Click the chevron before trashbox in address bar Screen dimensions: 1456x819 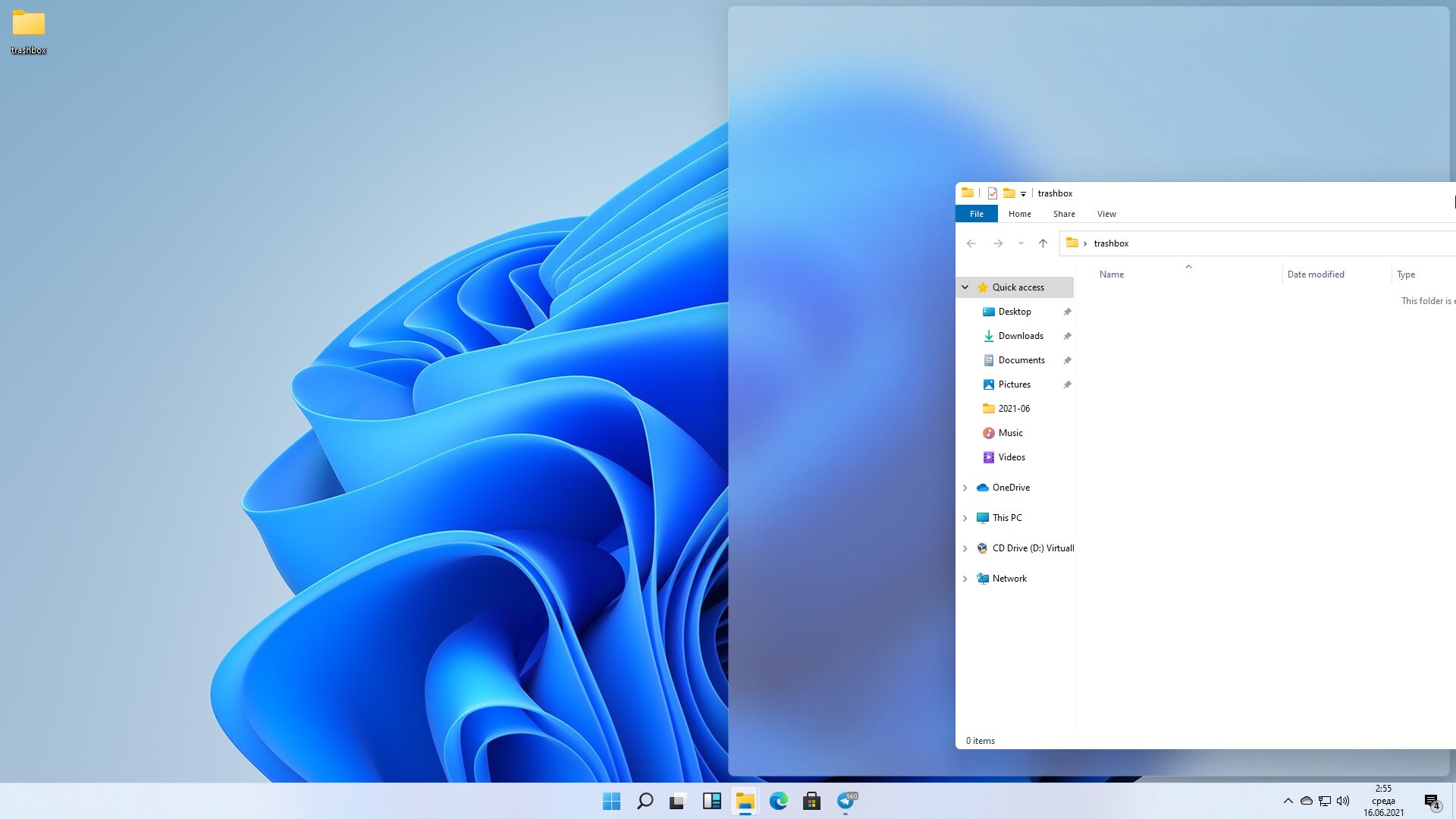[1085, 243]
